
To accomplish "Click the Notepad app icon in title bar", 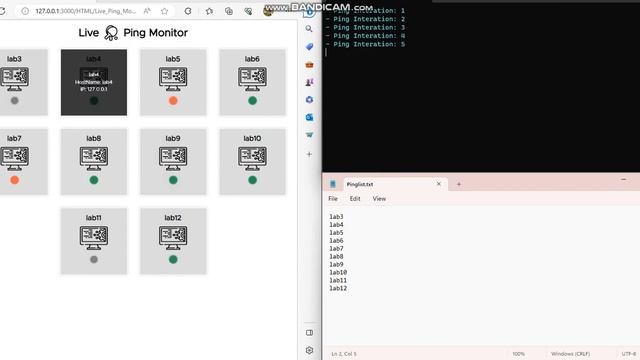I will click(333, 184).
